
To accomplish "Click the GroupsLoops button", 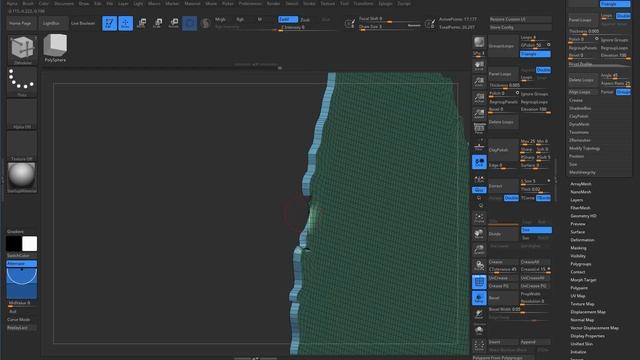I will tap(503, 46).
